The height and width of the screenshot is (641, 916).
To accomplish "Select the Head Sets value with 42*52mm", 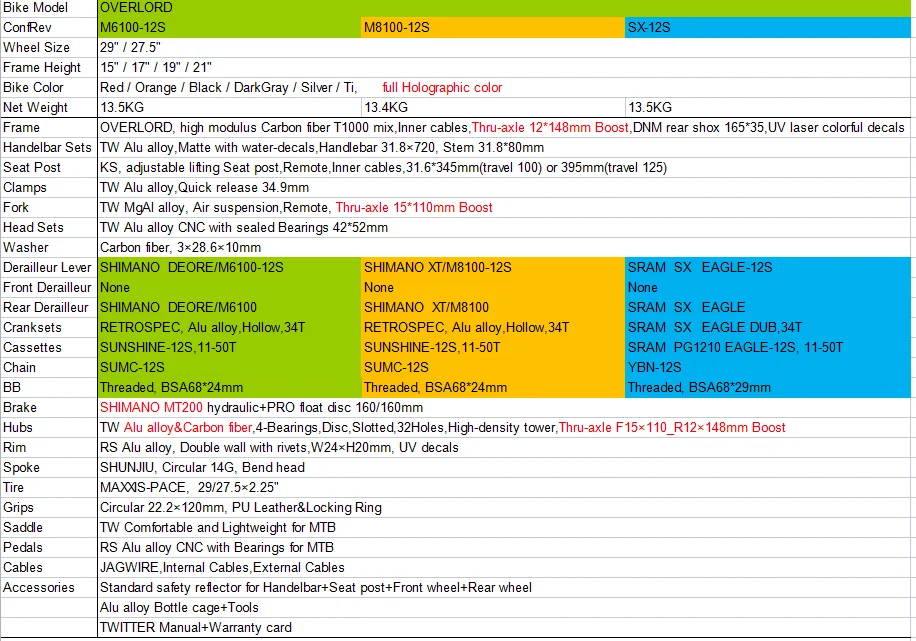I will tap(504, 227).
